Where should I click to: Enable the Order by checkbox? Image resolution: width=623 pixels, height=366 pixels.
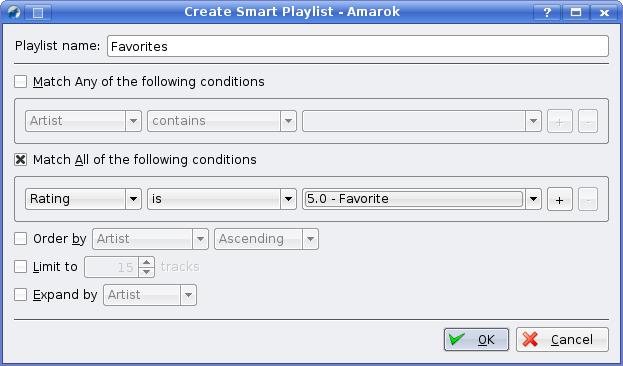click(x=20, y=238)
